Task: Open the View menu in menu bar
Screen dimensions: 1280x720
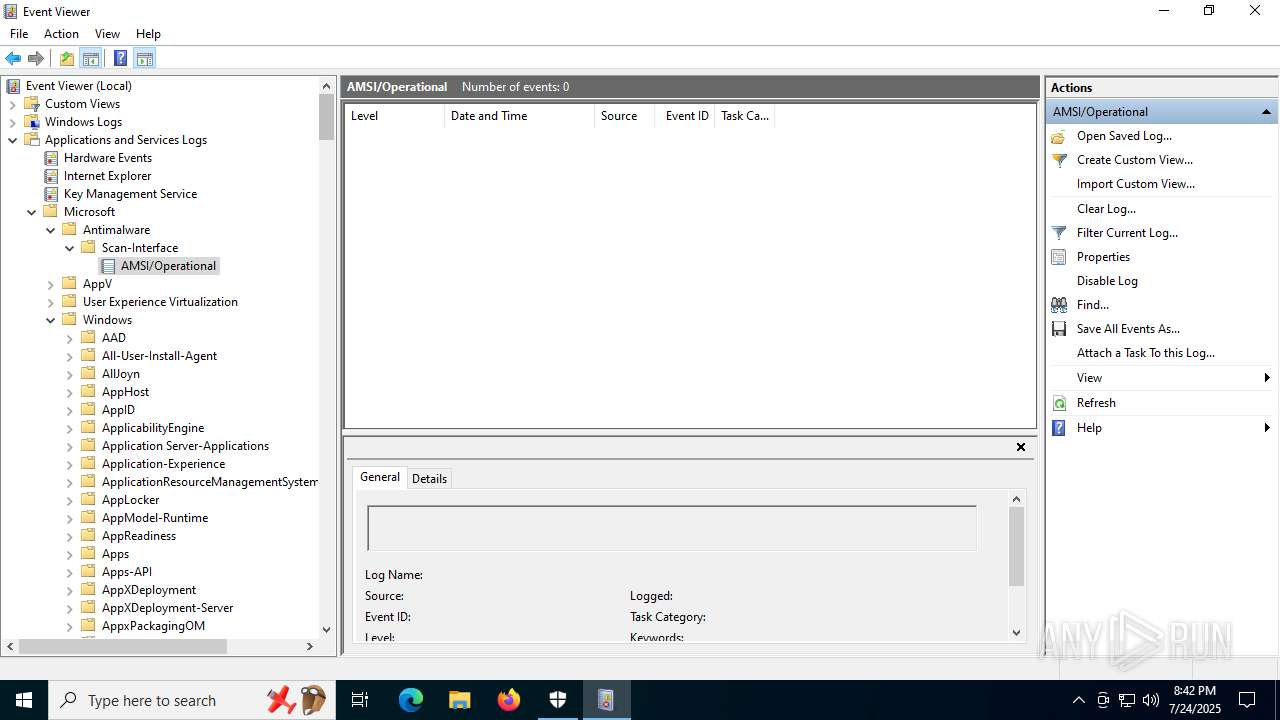Action: (x=107, y=34)
